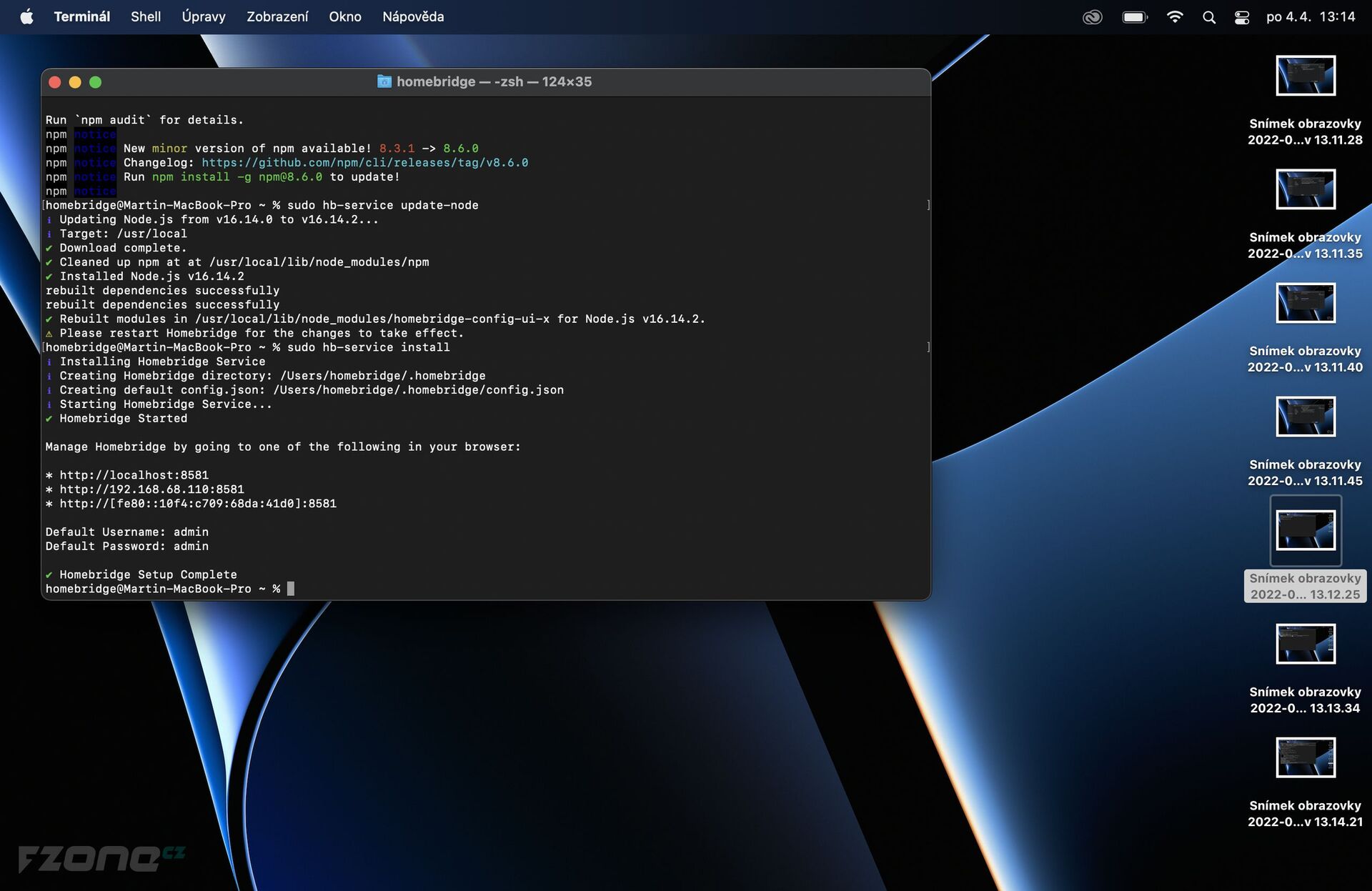Viewport: 1372px width, 891px height.
Task: Click the http://192.168.68.110:8581 address
Action: pos(151,489)
